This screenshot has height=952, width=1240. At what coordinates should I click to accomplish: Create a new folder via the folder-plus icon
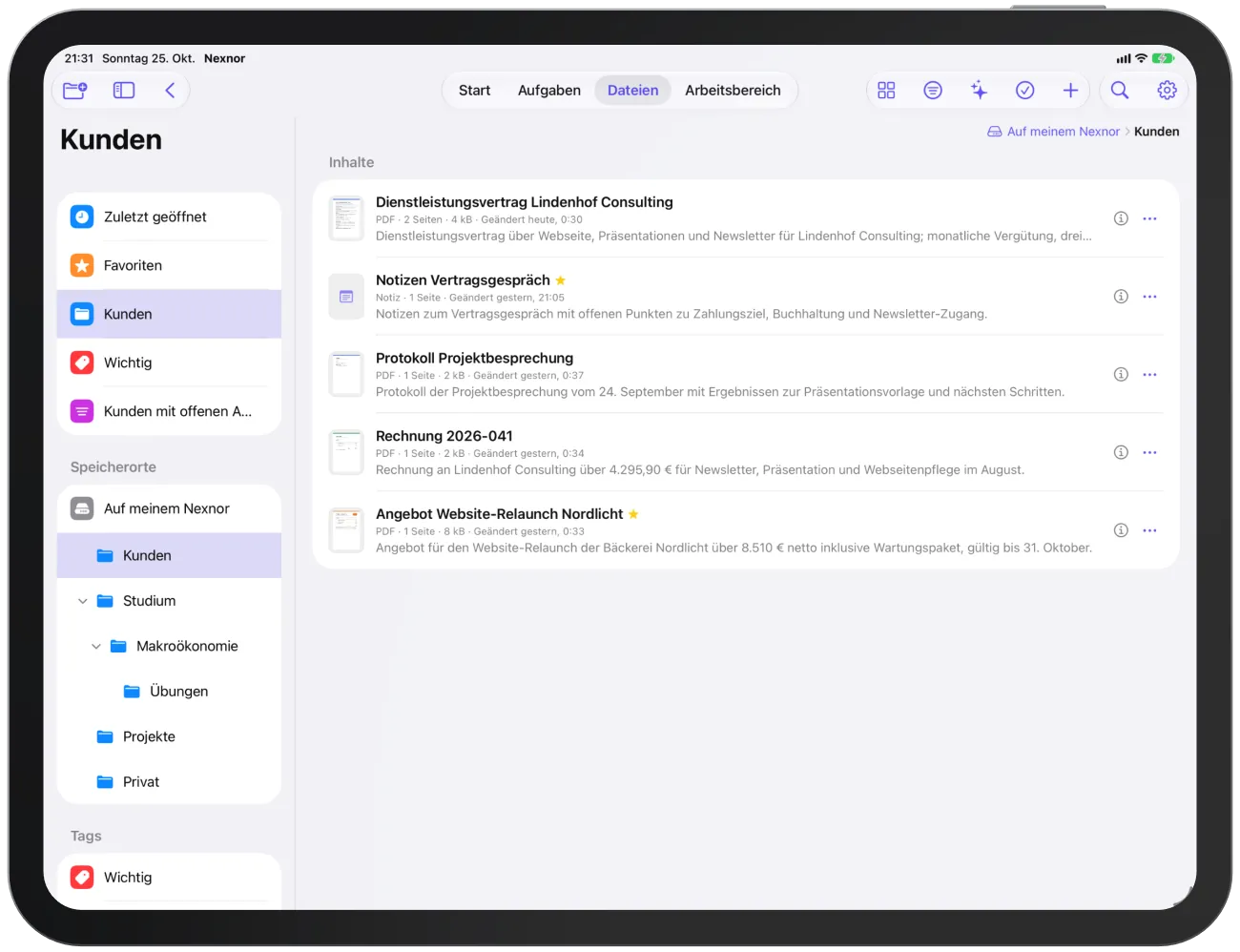75,91
